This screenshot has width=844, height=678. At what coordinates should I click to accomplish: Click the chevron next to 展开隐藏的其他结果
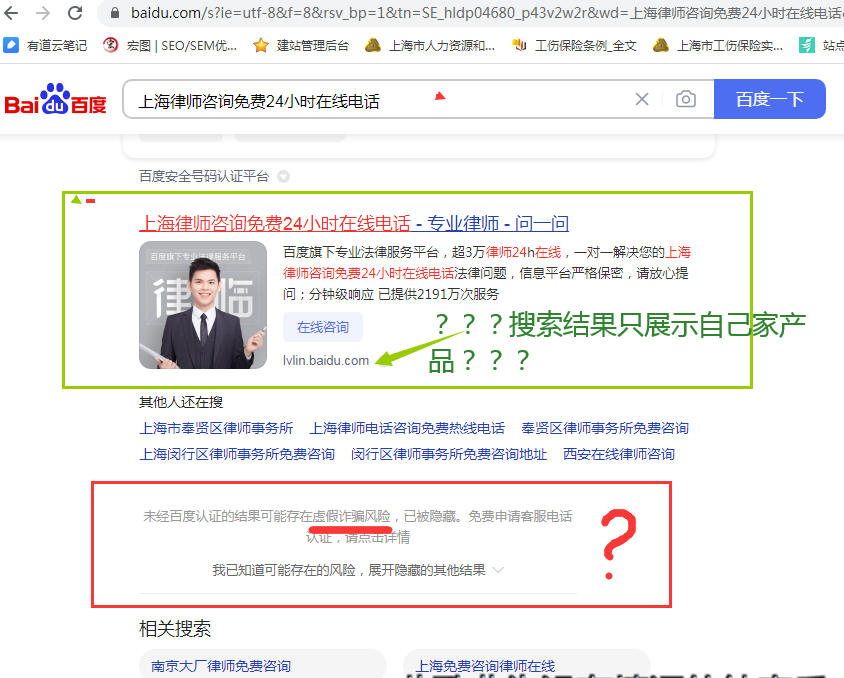[498, 570]
